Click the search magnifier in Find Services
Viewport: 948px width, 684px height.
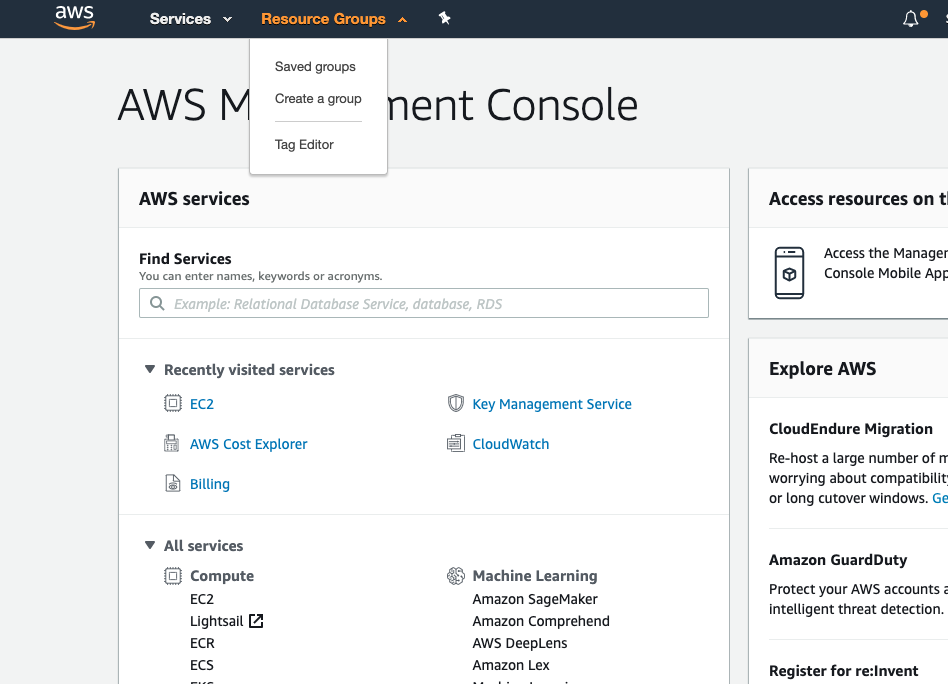(157, 303)
